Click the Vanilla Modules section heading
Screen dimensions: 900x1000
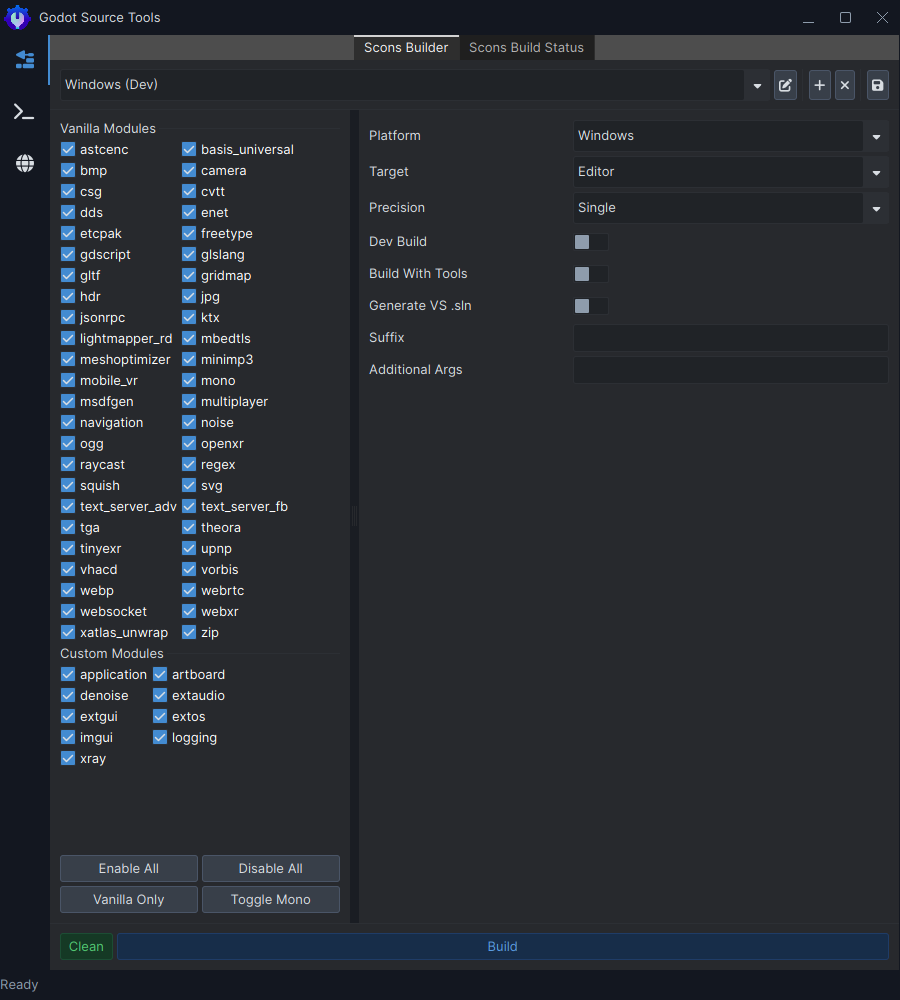coord(108,128)
